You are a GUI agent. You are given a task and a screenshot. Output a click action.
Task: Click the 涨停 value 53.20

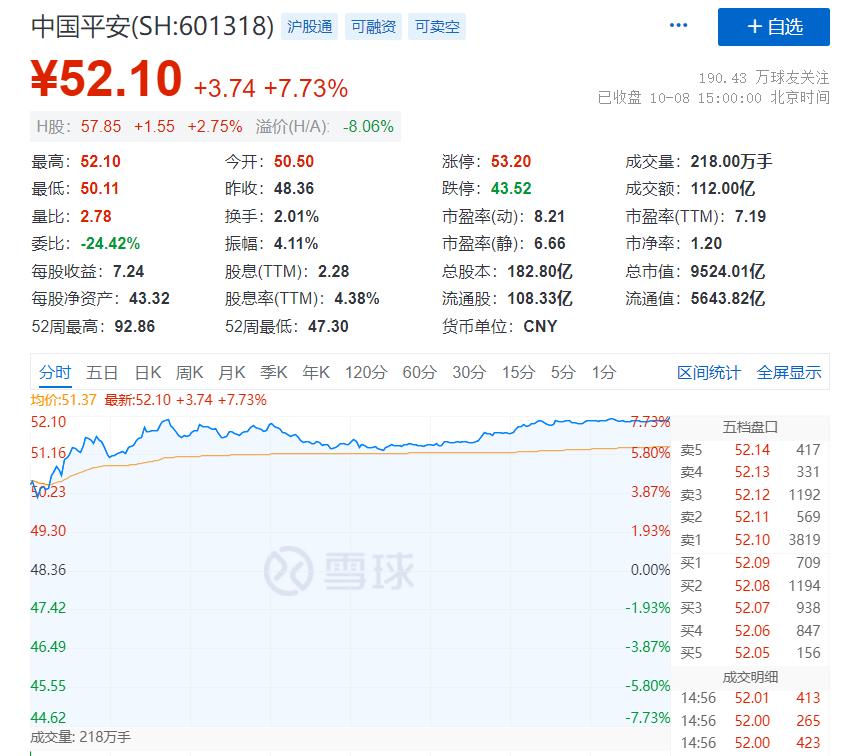pyautogui.click(x=511, y=162)
